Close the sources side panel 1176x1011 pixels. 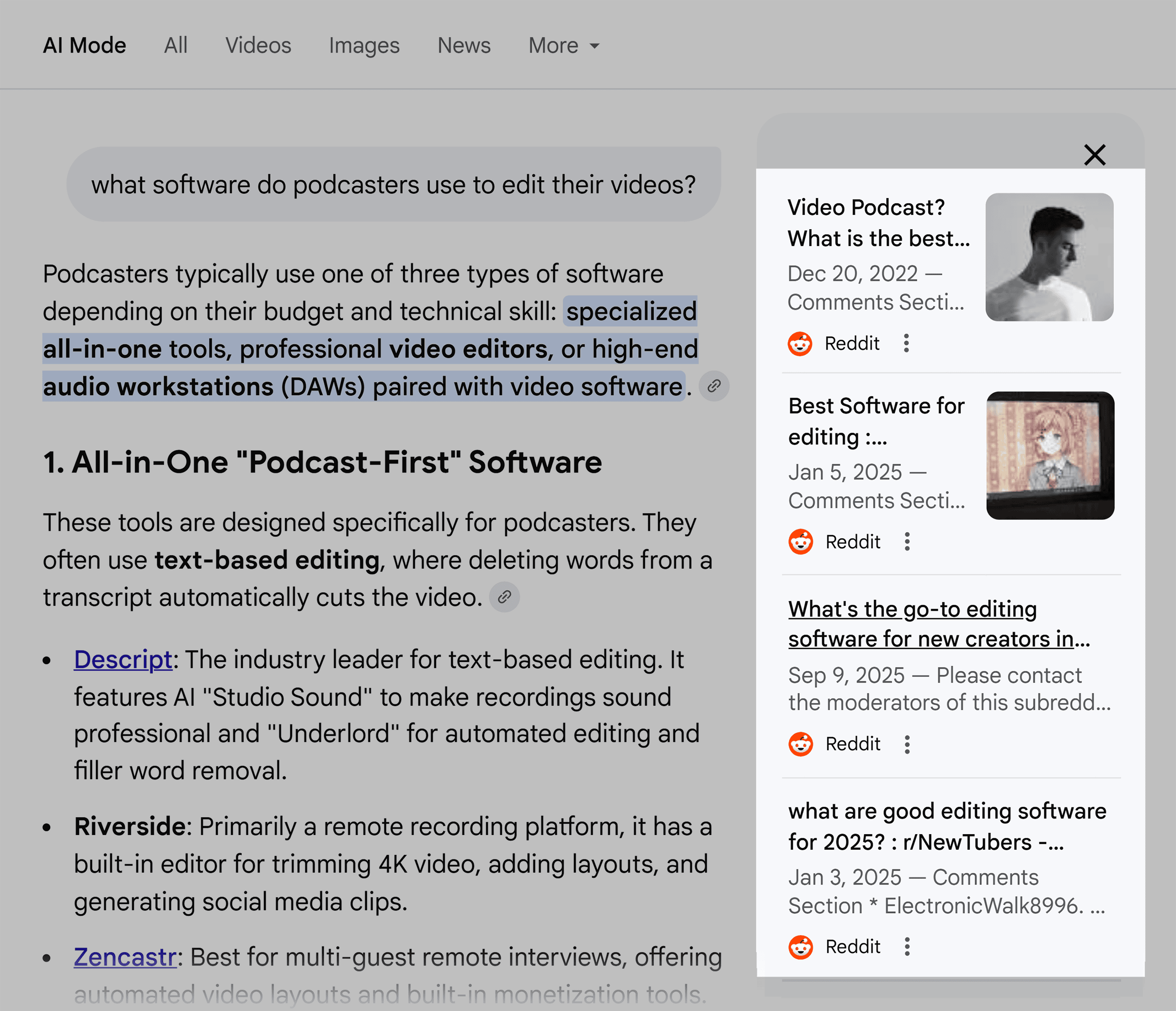(x=1094, y=155)
